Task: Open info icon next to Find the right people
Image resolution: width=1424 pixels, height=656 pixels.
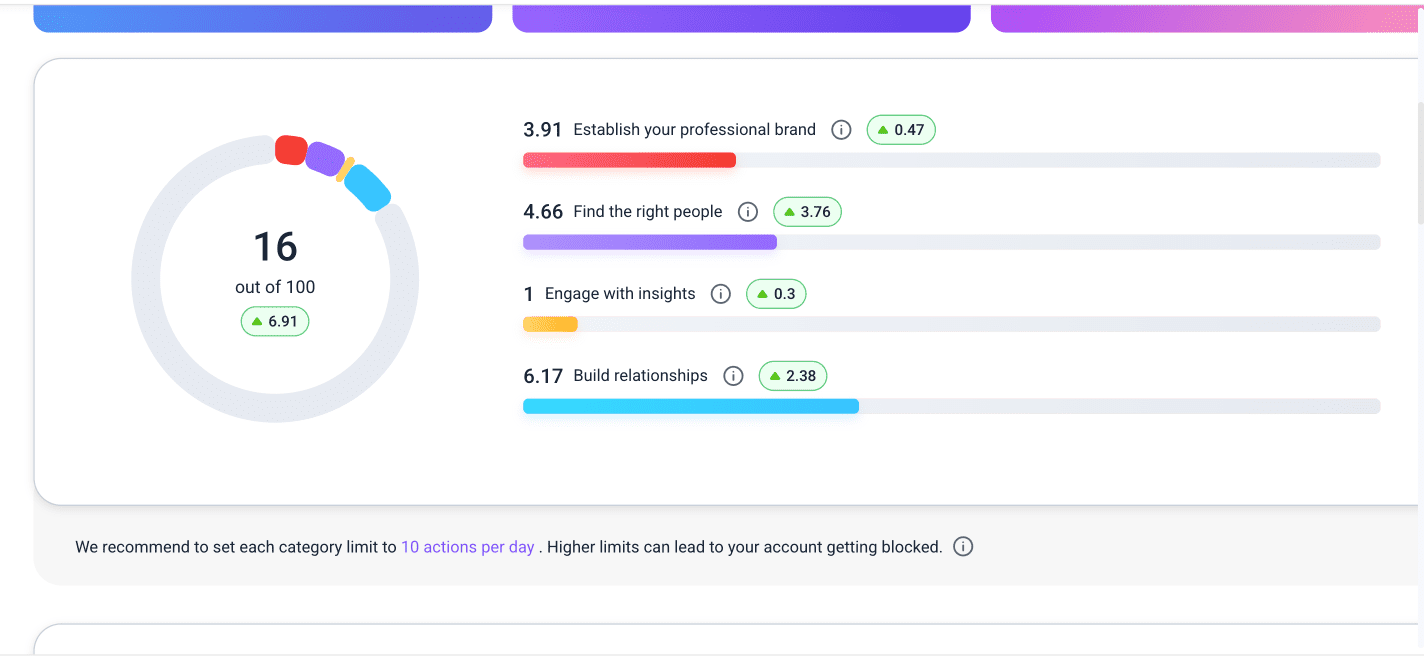Action: (x=747, y=212)
